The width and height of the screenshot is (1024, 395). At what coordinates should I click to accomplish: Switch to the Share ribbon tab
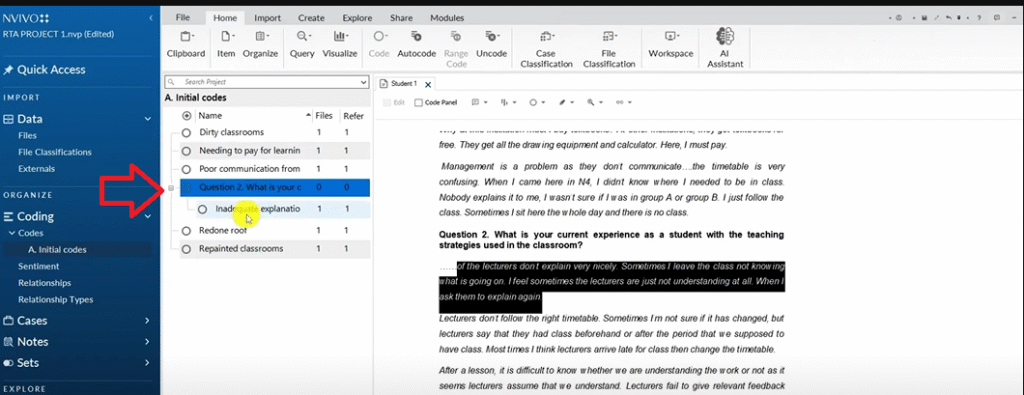coord(401,18)
